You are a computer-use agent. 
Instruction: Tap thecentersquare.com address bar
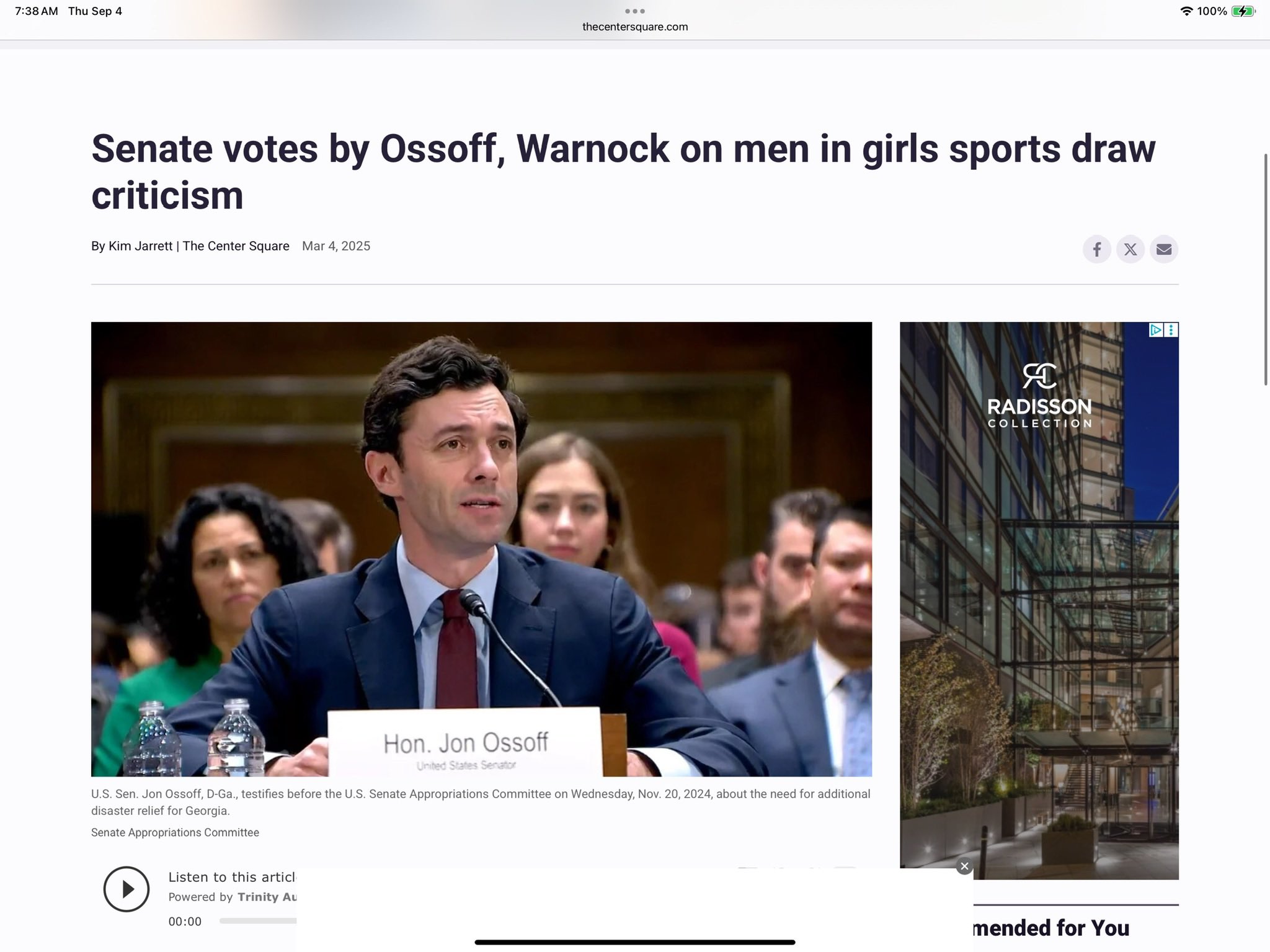click(634, 27)
